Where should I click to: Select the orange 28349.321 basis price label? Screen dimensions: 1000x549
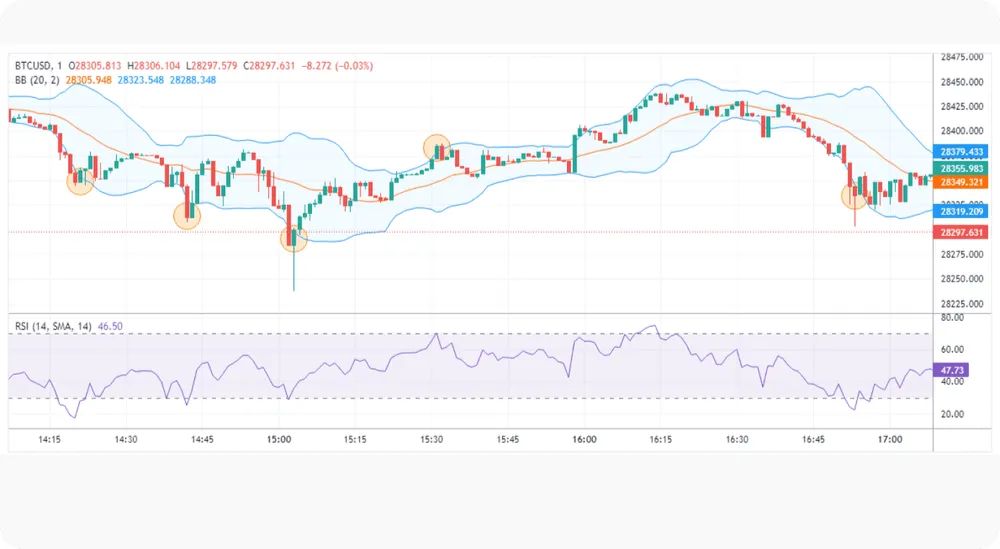(x=960, y=182)
